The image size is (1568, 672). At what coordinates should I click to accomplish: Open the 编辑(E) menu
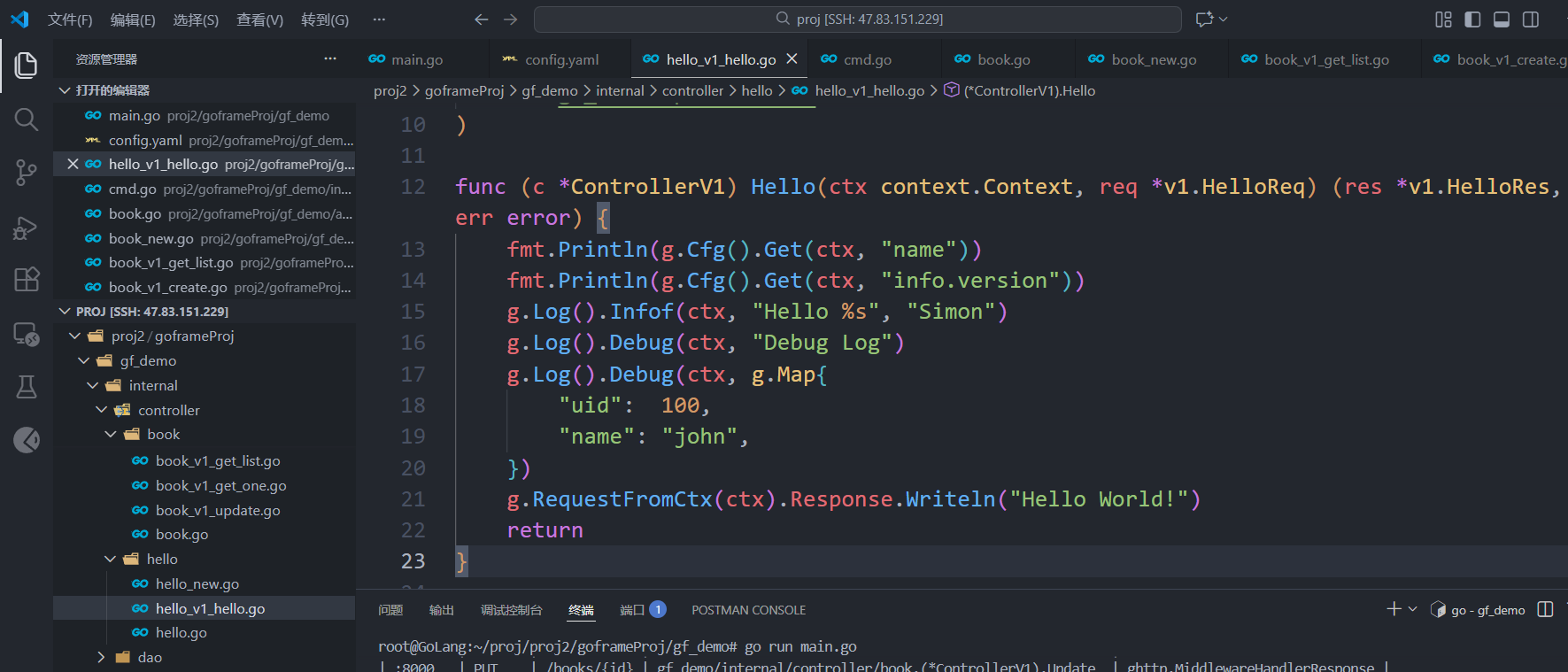[133, 19]
